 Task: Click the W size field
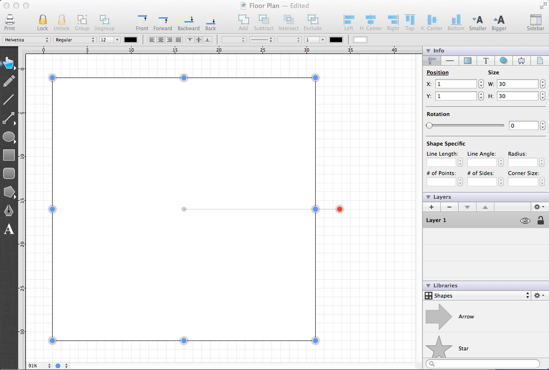tap(517, 84)
